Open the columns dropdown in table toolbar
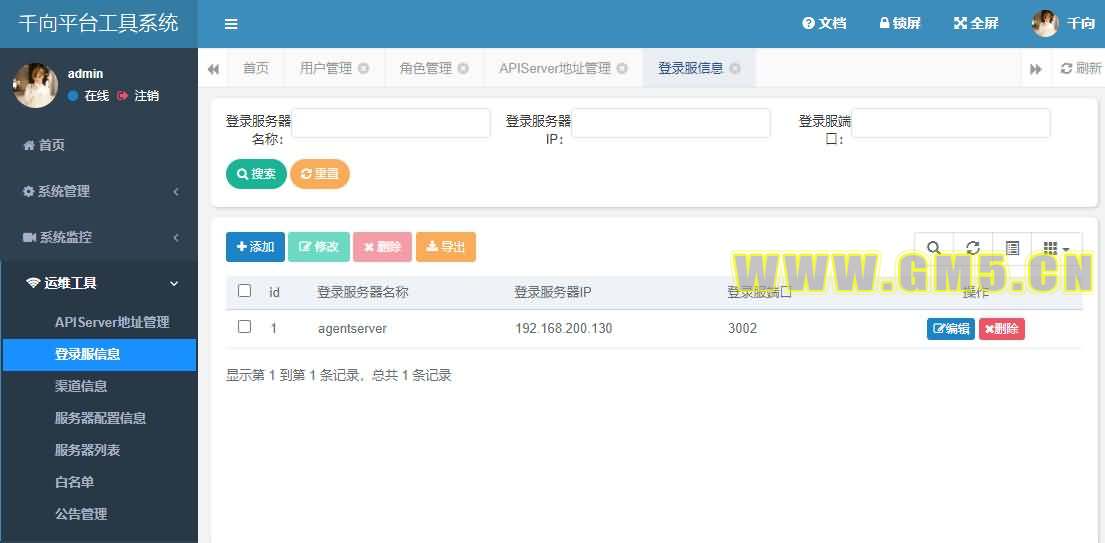The image size is (1105, 543). pos(1056,248)
